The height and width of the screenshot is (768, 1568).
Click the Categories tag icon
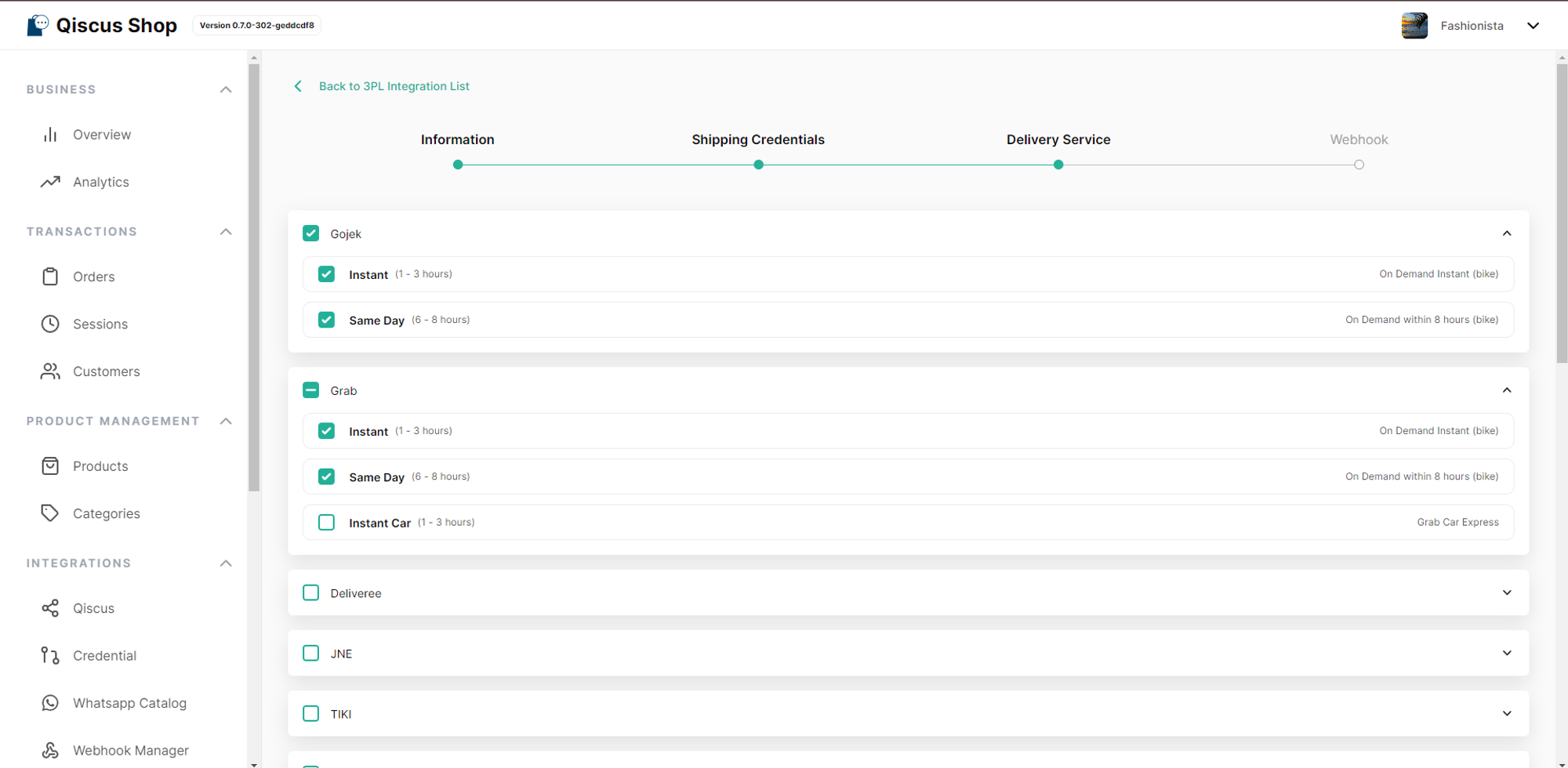pos(50,513)
